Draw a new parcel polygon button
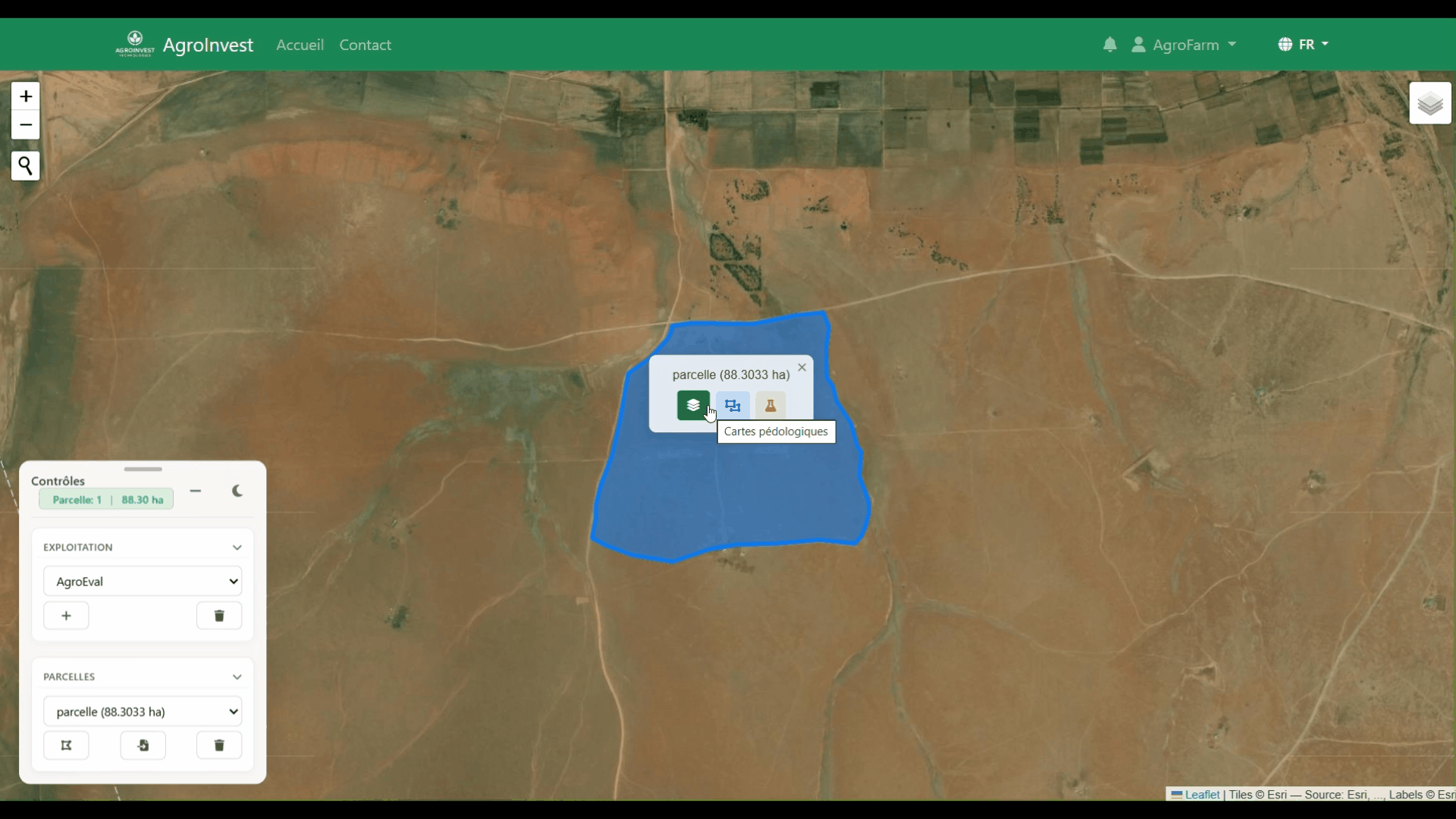The image size is (1456, 819). coord(66,745)
